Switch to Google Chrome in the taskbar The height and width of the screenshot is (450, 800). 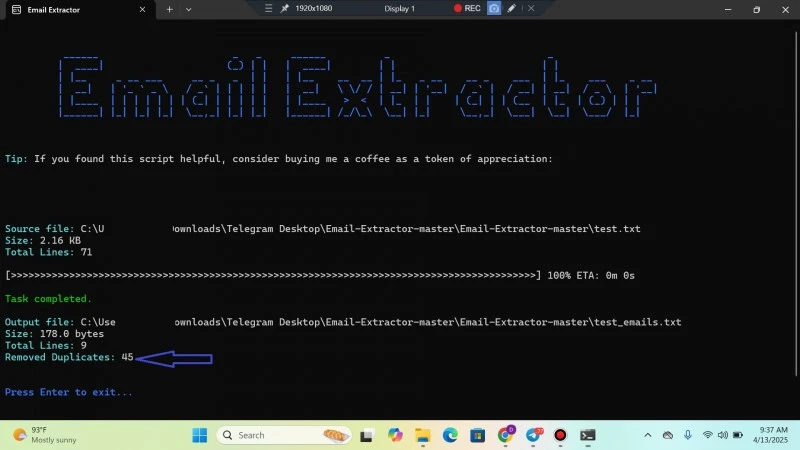506,435
